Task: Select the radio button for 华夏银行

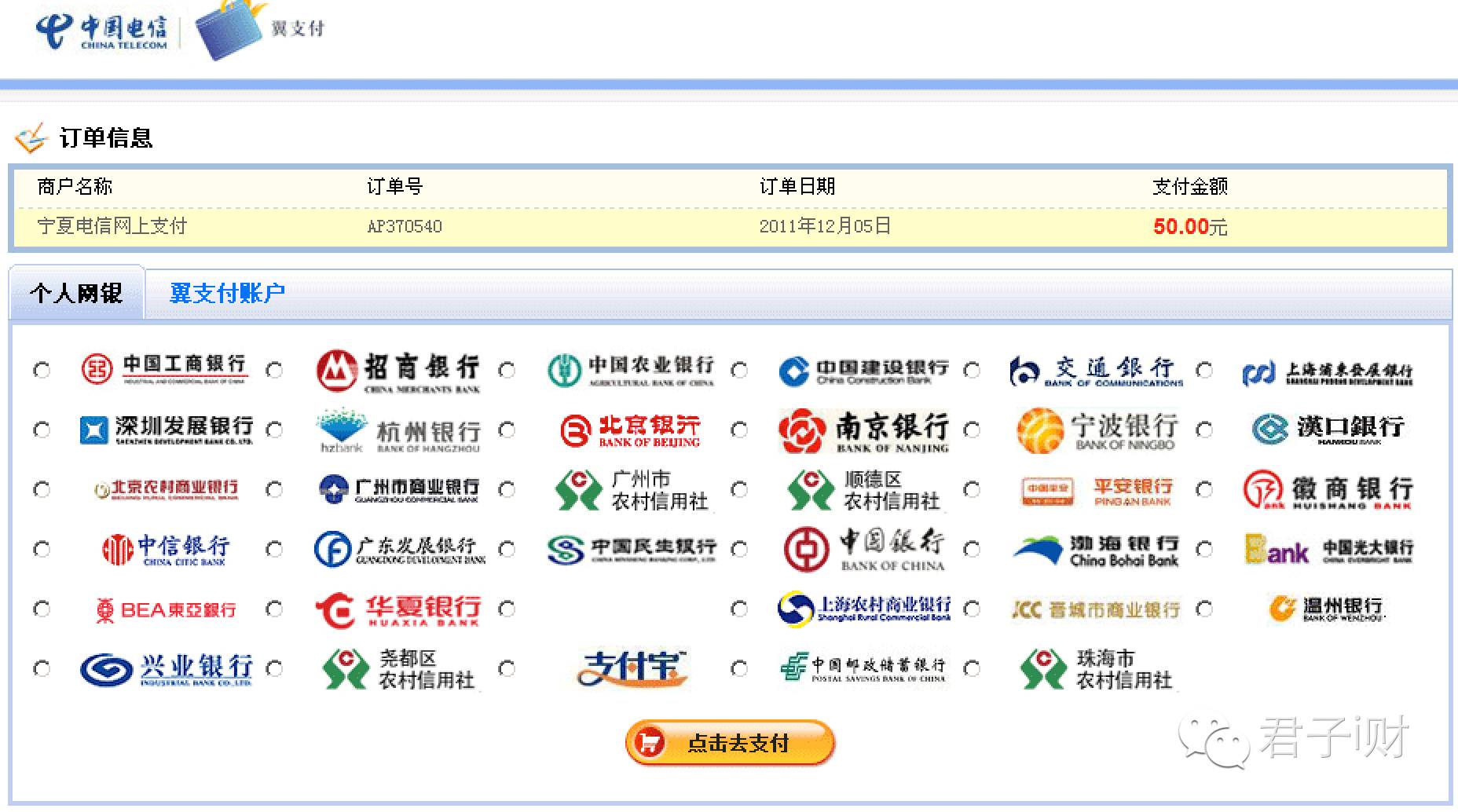Action: pos(274,608)
